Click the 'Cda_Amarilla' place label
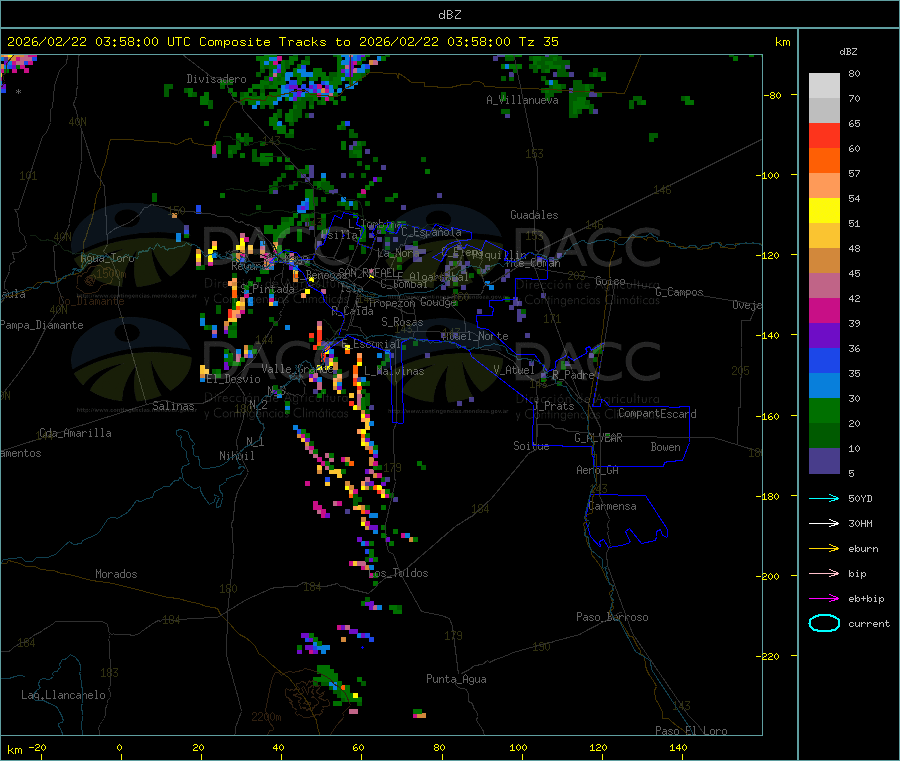This screenshot has width=900, height=761. coord(75,433)
